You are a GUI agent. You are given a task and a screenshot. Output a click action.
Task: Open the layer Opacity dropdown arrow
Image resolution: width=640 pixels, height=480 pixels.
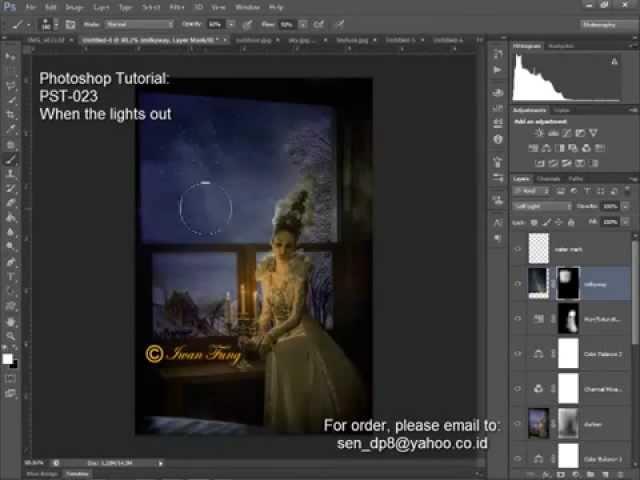[x=626, y=206]
